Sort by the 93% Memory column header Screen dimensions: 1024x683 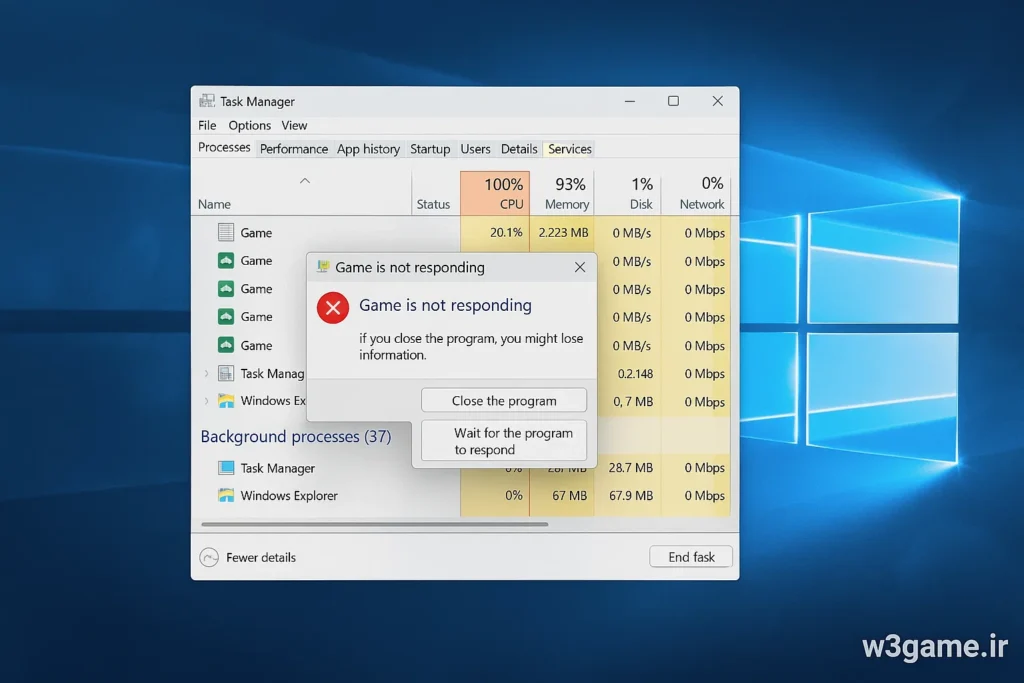[x=562, y=193]
